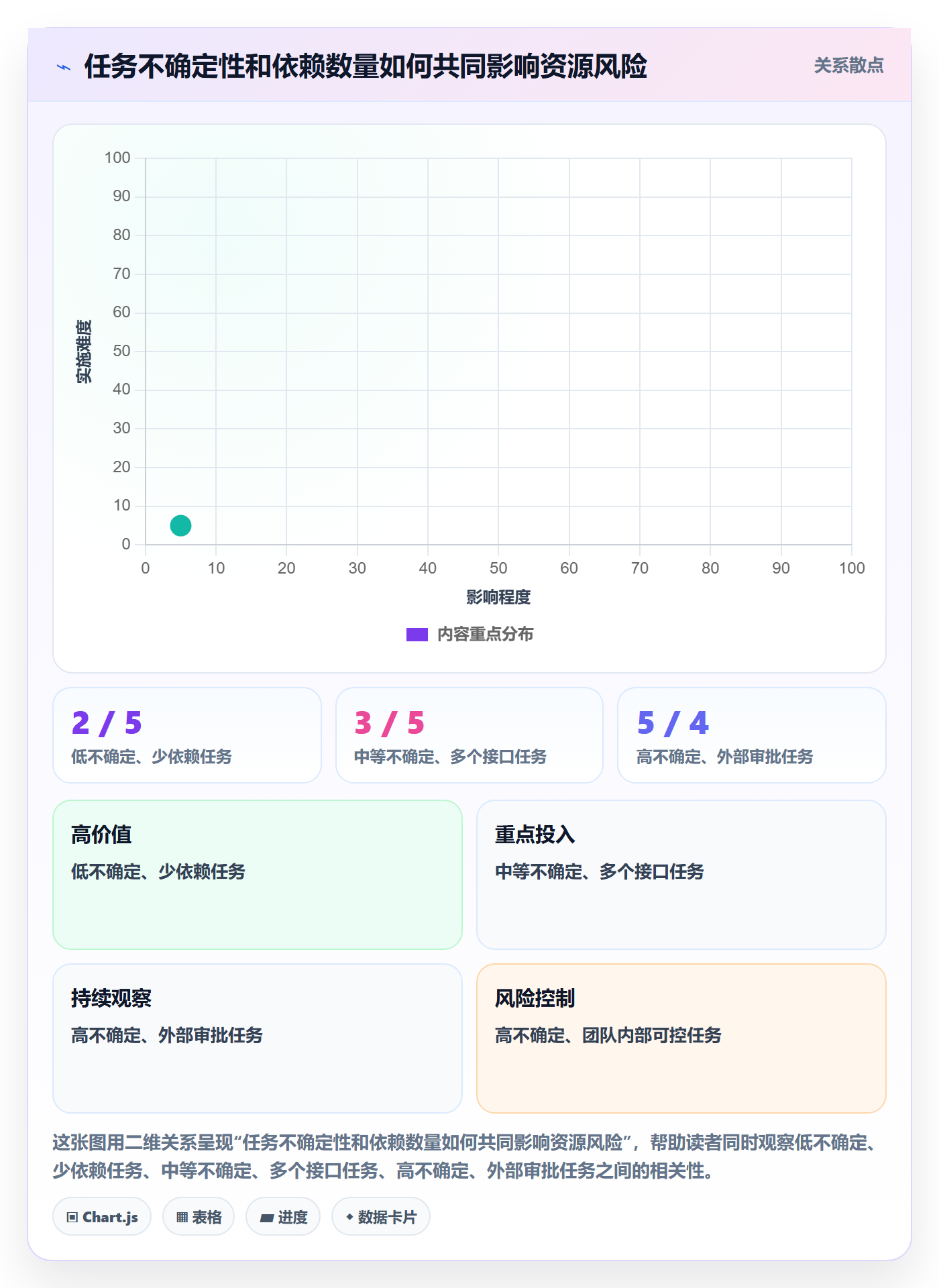The image size is (939, 1288).
Task: Click the 3 / 5 stat value
Action: (x=390, y=722)
